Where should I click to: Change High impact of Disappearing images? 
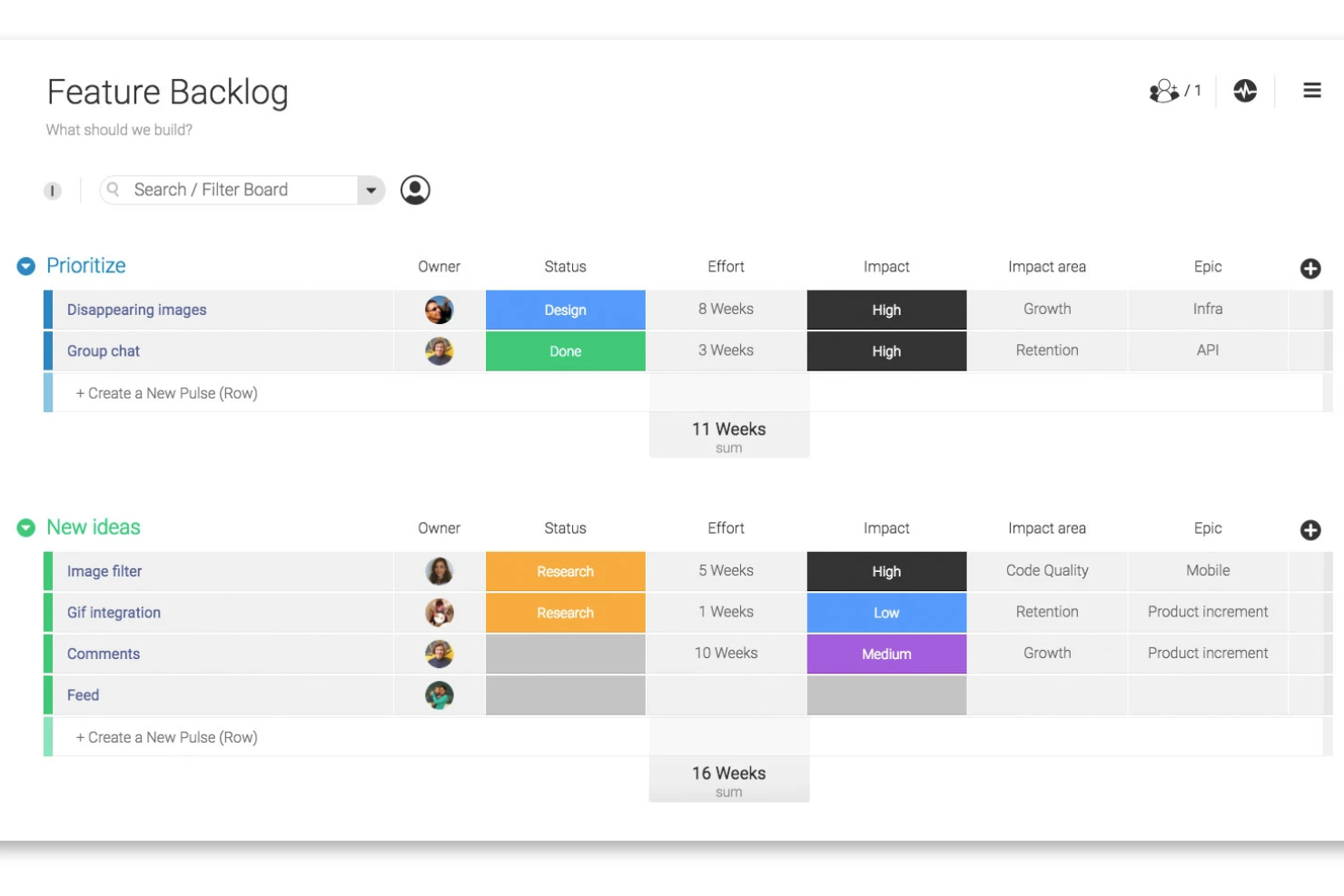click(886, 310)
